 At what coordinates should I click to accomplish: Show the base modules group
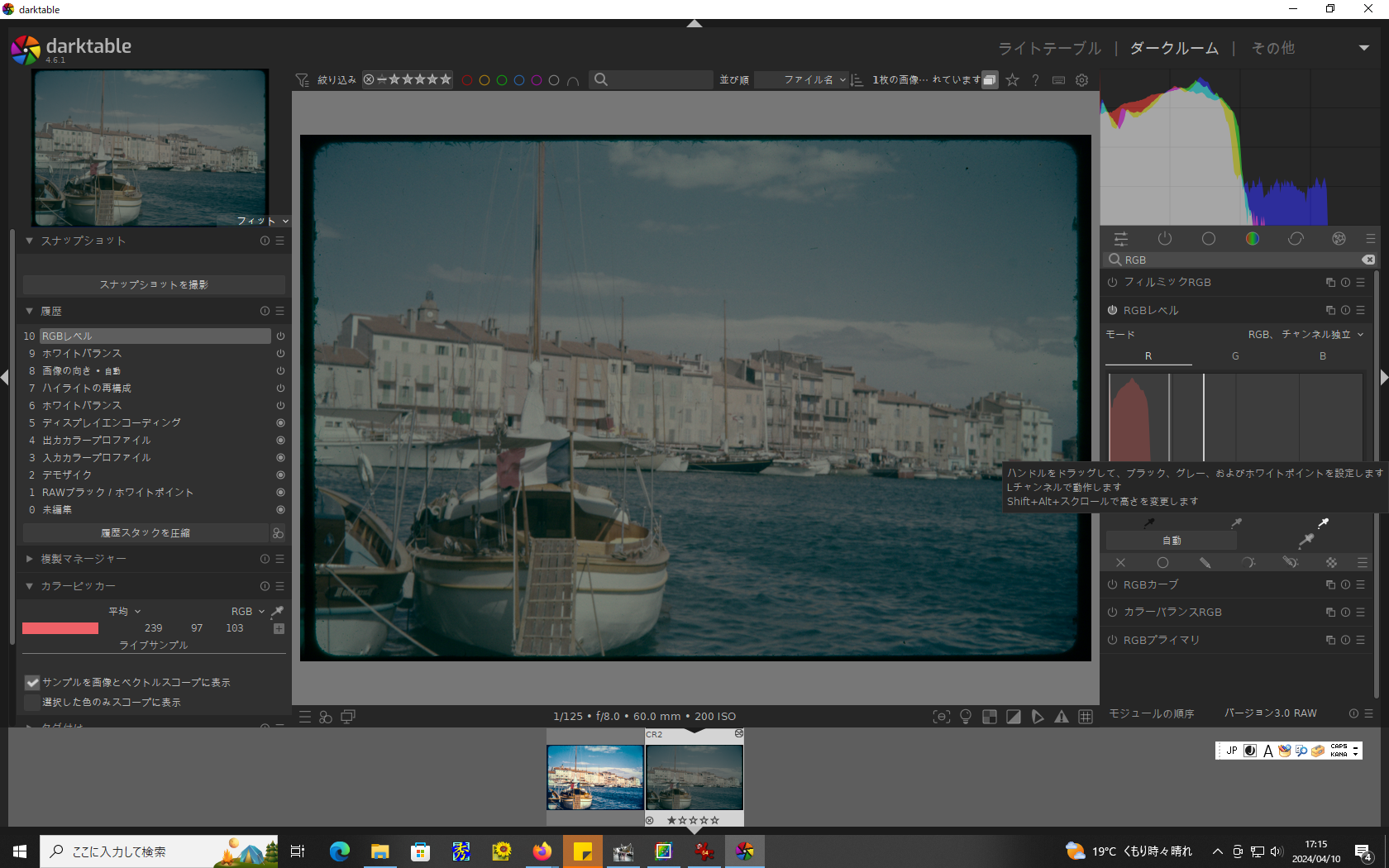point(1209,239)
